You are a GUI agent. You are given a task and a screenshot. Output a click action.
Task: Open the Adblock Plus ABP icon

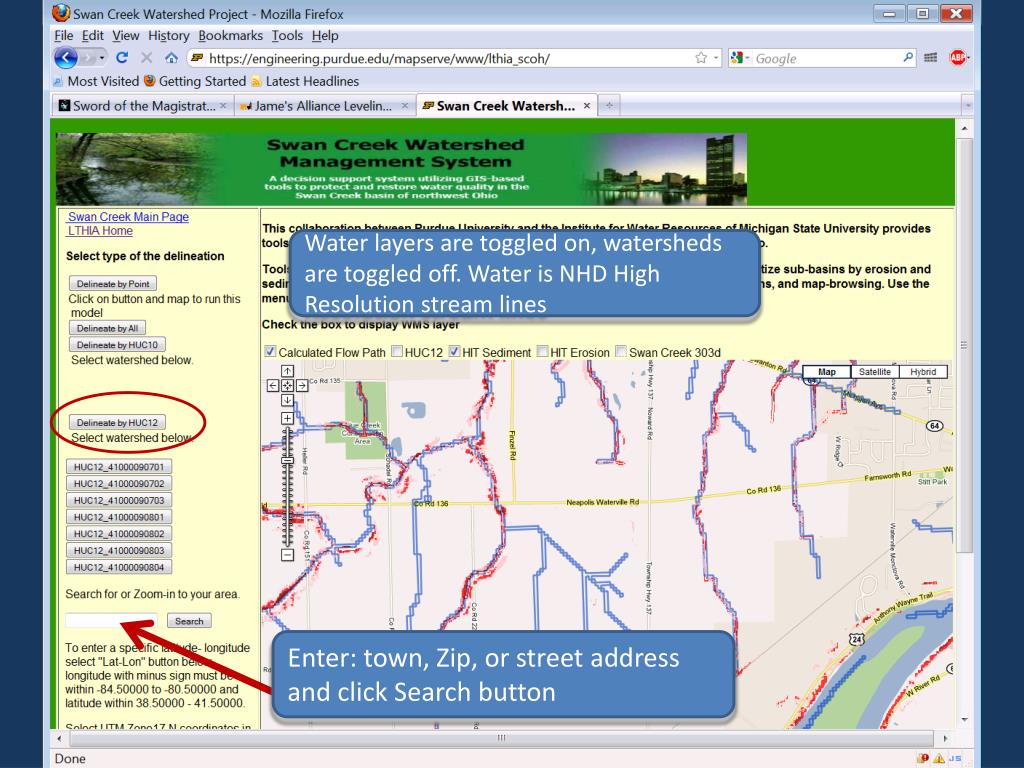point(958,58)
